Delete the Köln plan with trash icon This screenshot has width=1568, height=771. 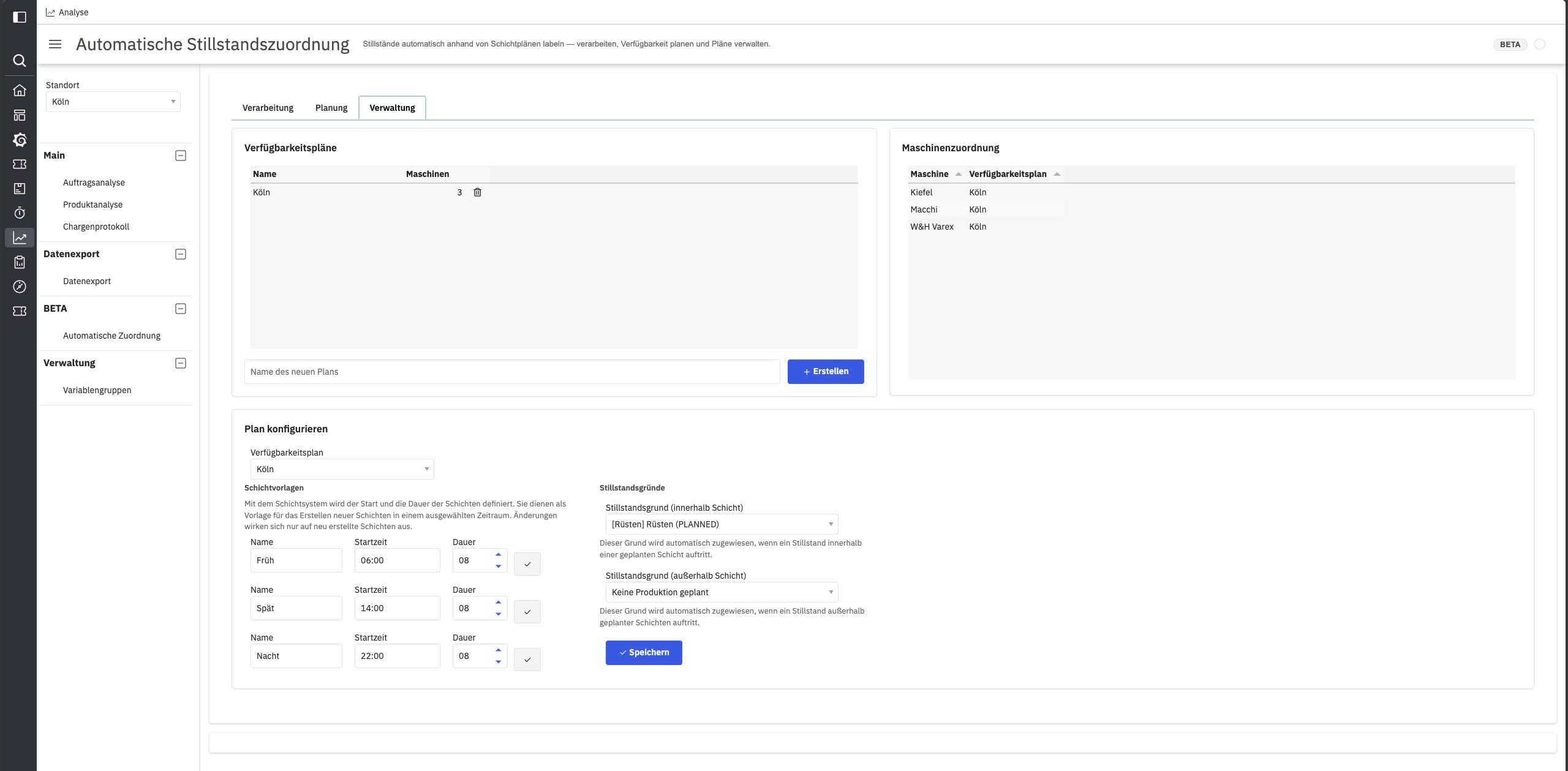pyautogui.click(x=478, y=192)
